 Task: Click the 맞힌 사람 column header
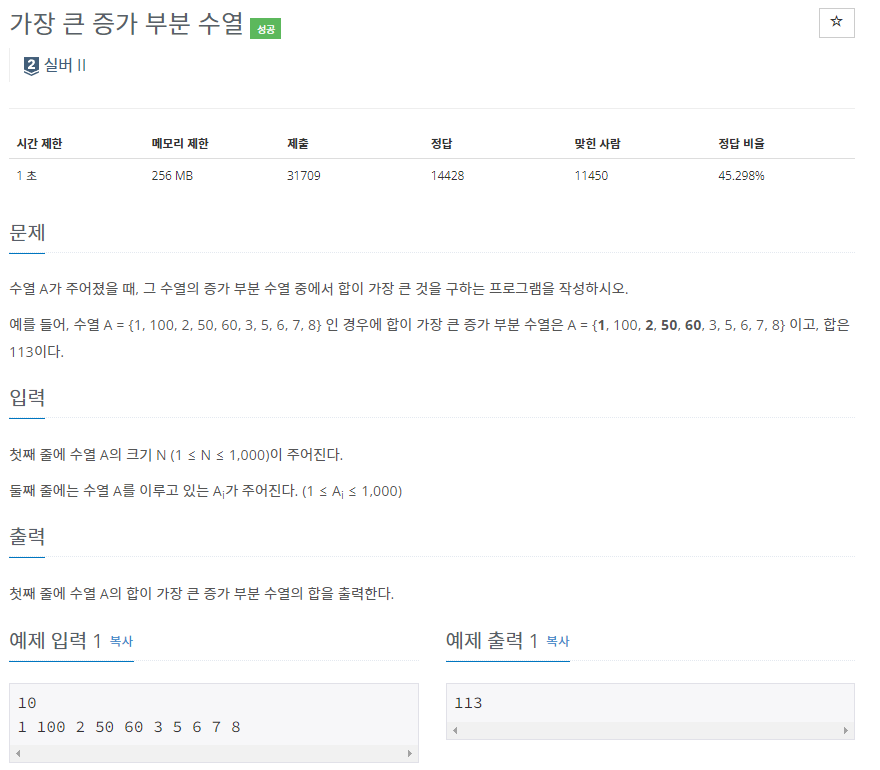(597, 144)
